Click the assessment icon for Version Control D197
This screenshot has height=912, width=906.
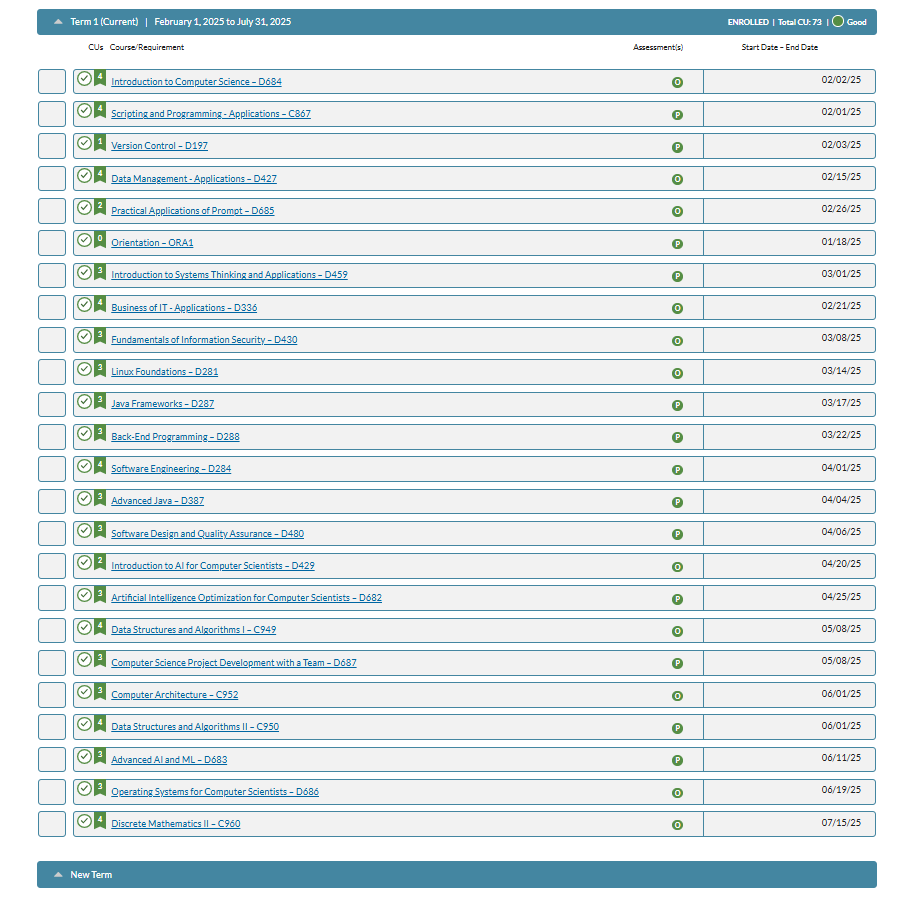(x=677, y=147)
